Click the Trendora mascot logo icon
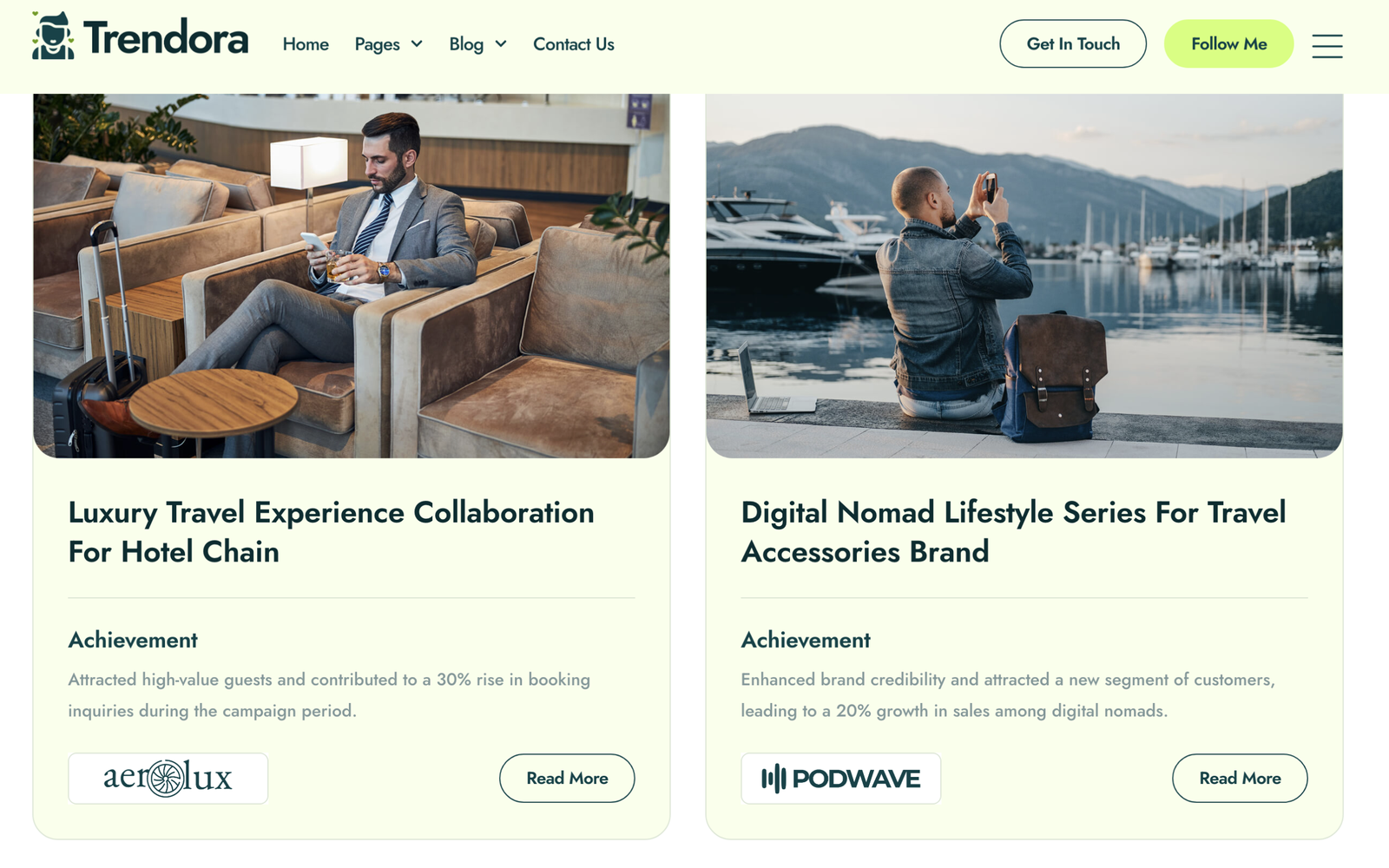 53,36
